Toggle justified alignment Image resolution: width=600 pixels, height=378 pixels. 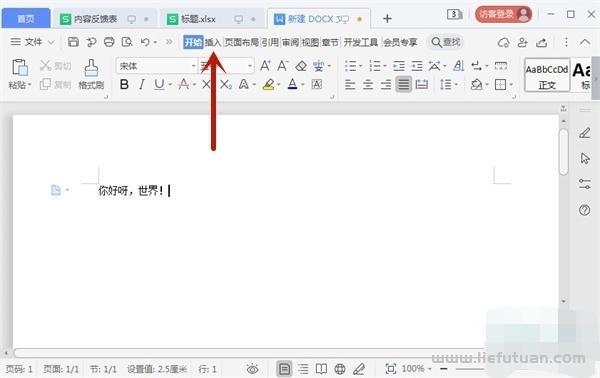[x=403, y=84]
